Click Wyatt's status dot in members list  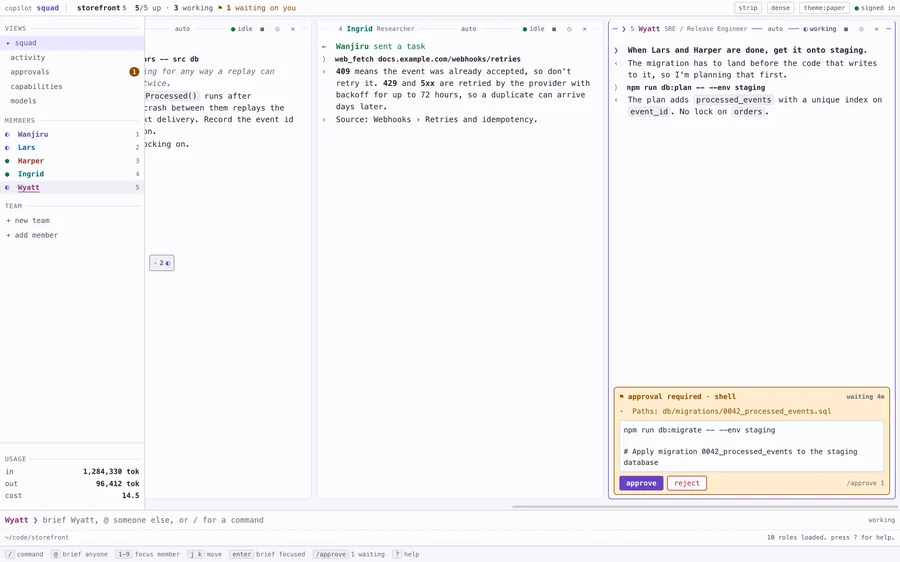pyautogui.click(x=7, y=188)
